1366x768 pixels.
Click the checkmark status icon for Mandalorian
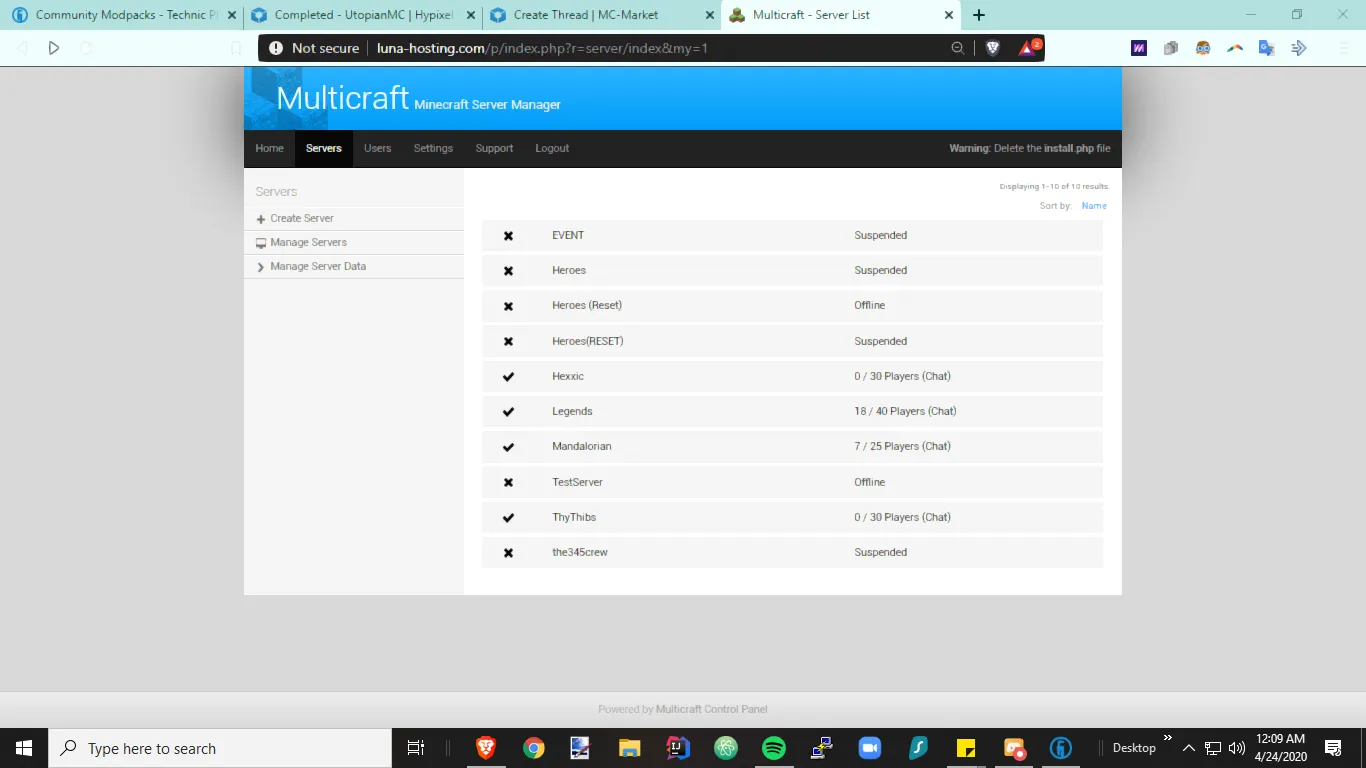(x=508, y=447)
